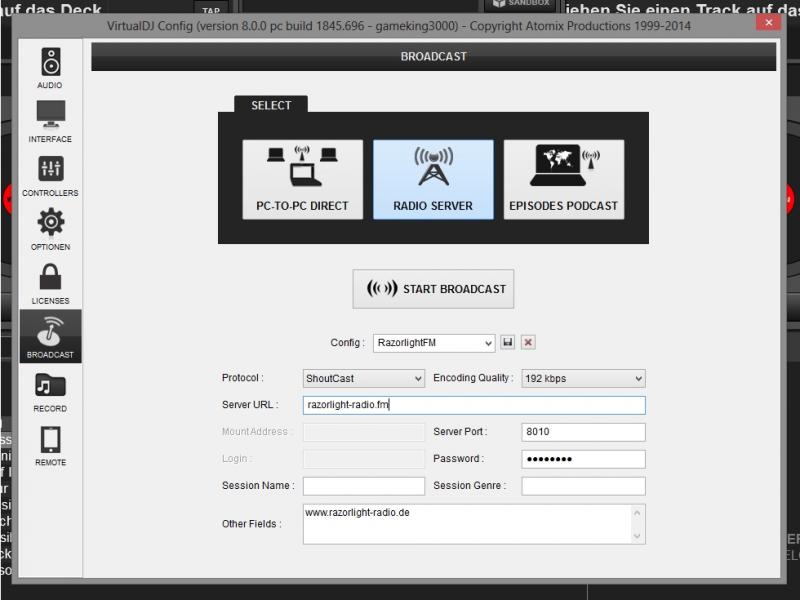The height and width of the screenshot is (600, 800).
Task: Go to the Controllers settings
Action: [50, 175]
